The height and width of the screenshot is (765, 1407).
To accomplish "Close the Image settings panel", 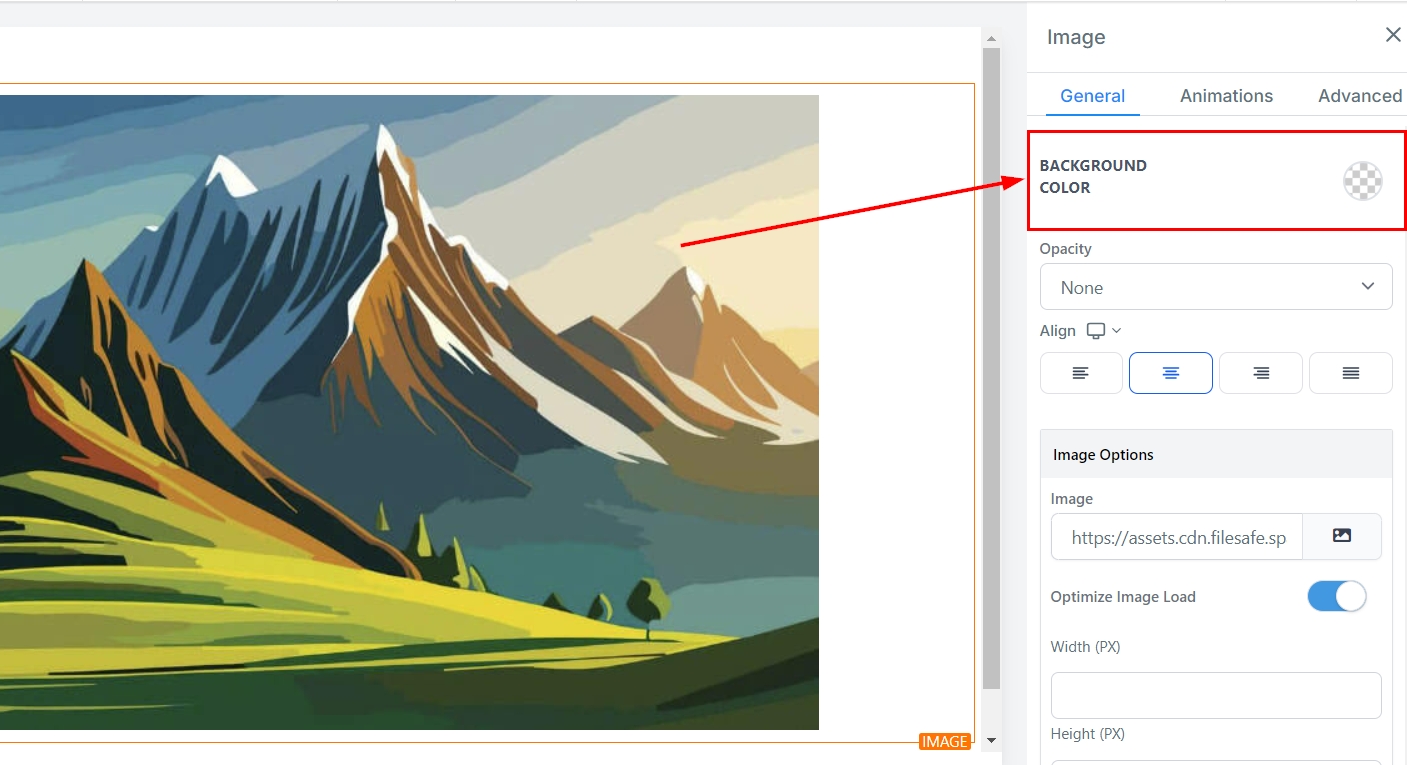I will coord(1392,36).
